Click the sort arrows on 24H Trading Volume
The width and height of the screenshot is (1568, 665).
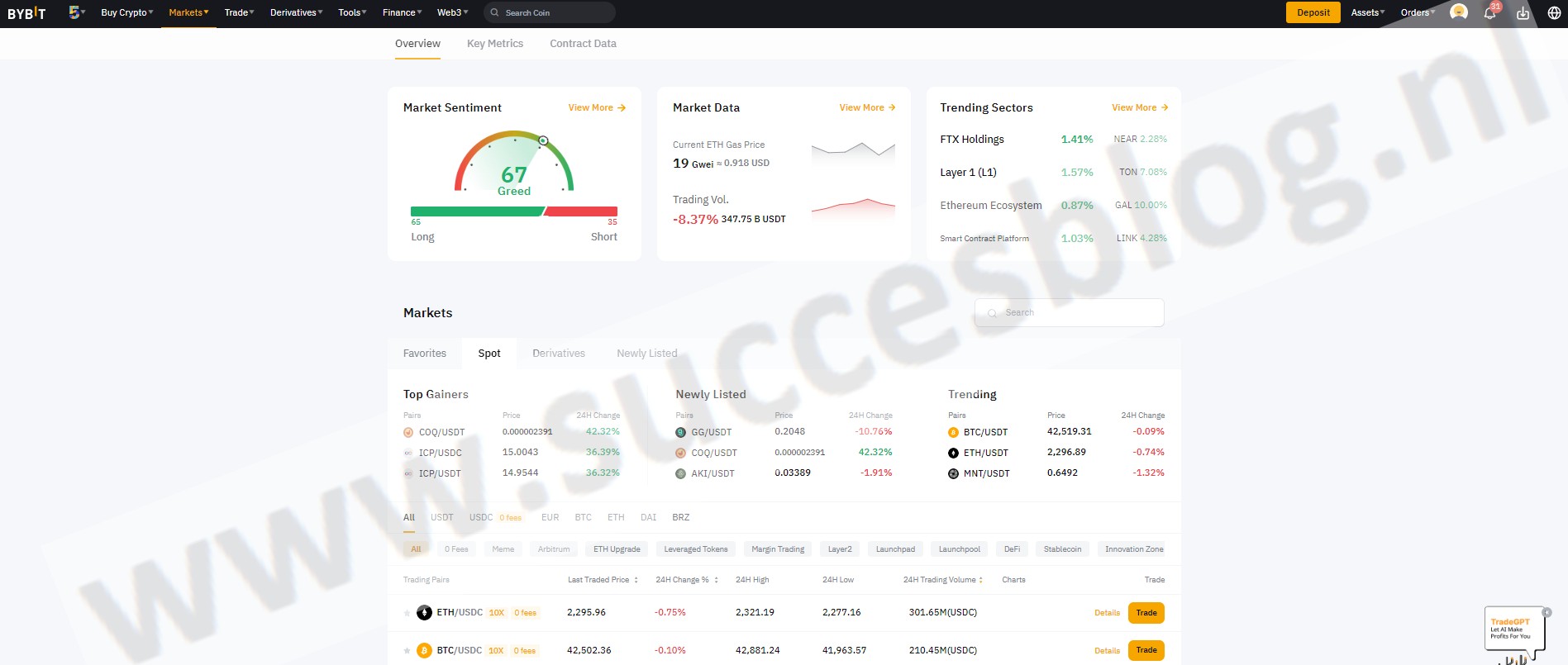[x=980, y=580]
